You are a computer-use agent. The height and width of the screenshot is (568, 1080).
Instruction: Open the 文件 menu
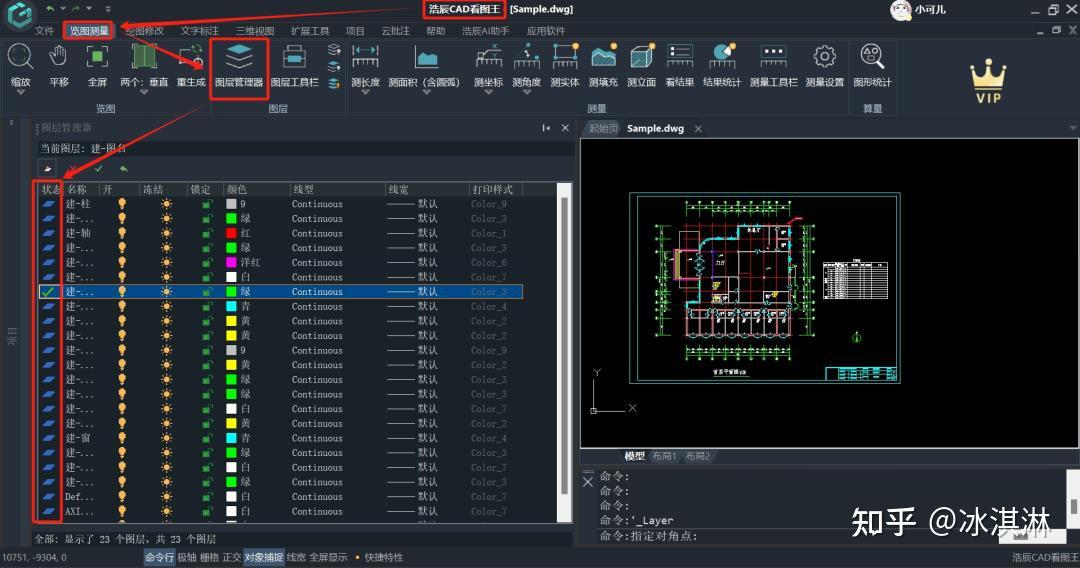pos(44,31)
